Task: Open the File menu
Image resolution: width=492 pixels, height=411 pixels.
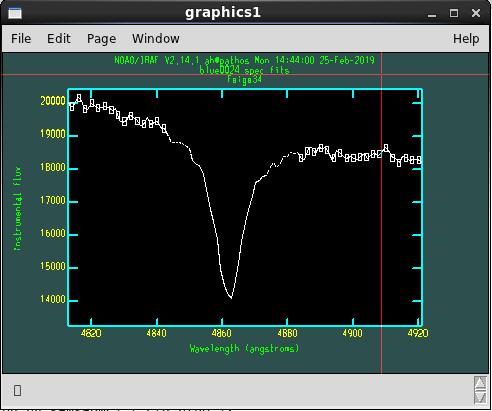Action: (21, 39)
